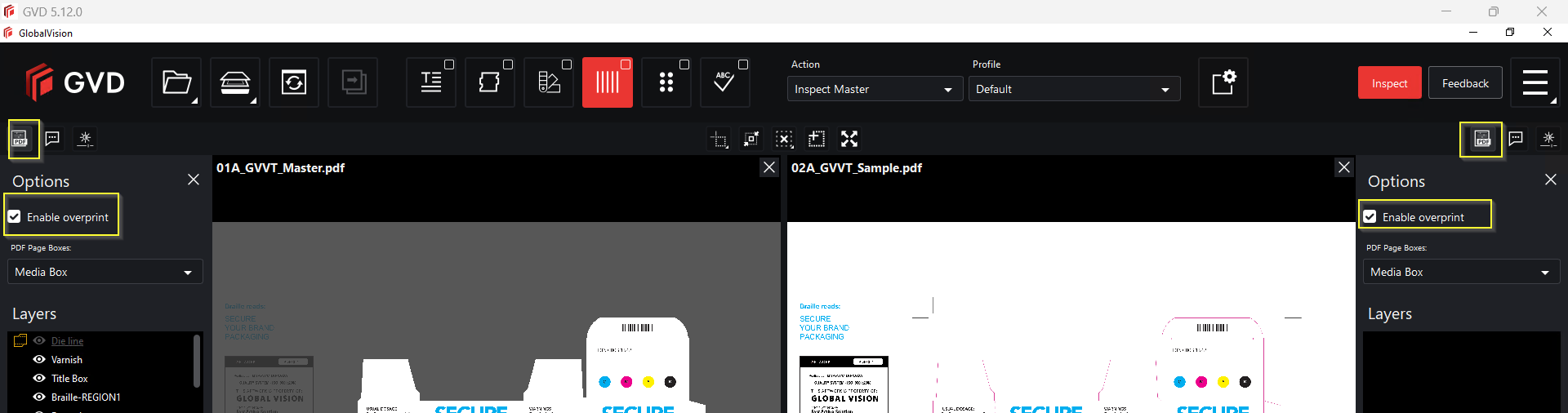Image resolution: width=1568 pixels, height=413 pixels.
Task: Select the braille inspection mode
Action: (x=666, y=82)
